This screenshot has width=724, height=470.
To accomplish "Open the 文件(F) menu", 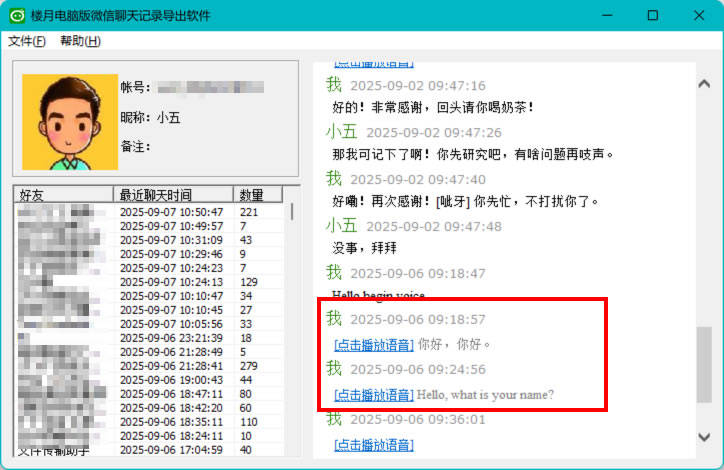I will [27, 41].
